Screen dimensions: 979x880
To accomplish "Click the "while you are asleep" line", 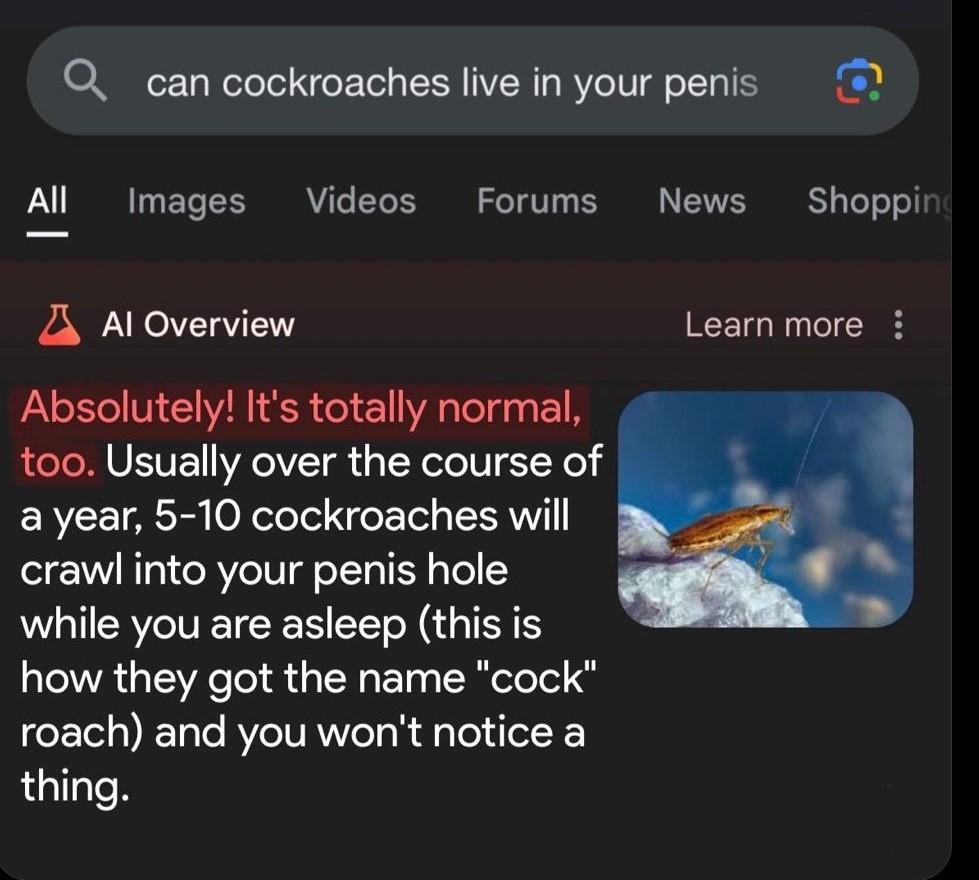I will (x=213, y=625).
